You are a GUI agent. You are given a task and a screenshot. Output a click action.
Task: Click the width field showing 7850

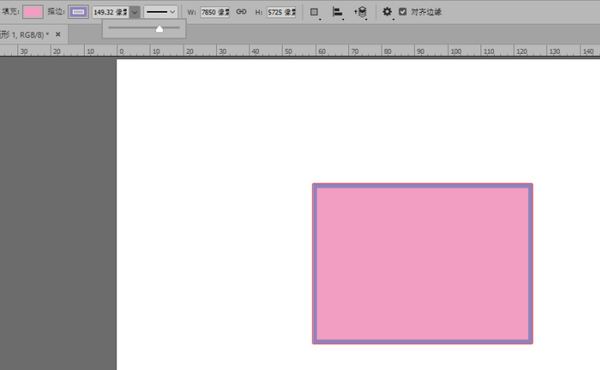(x=215, y=12)
